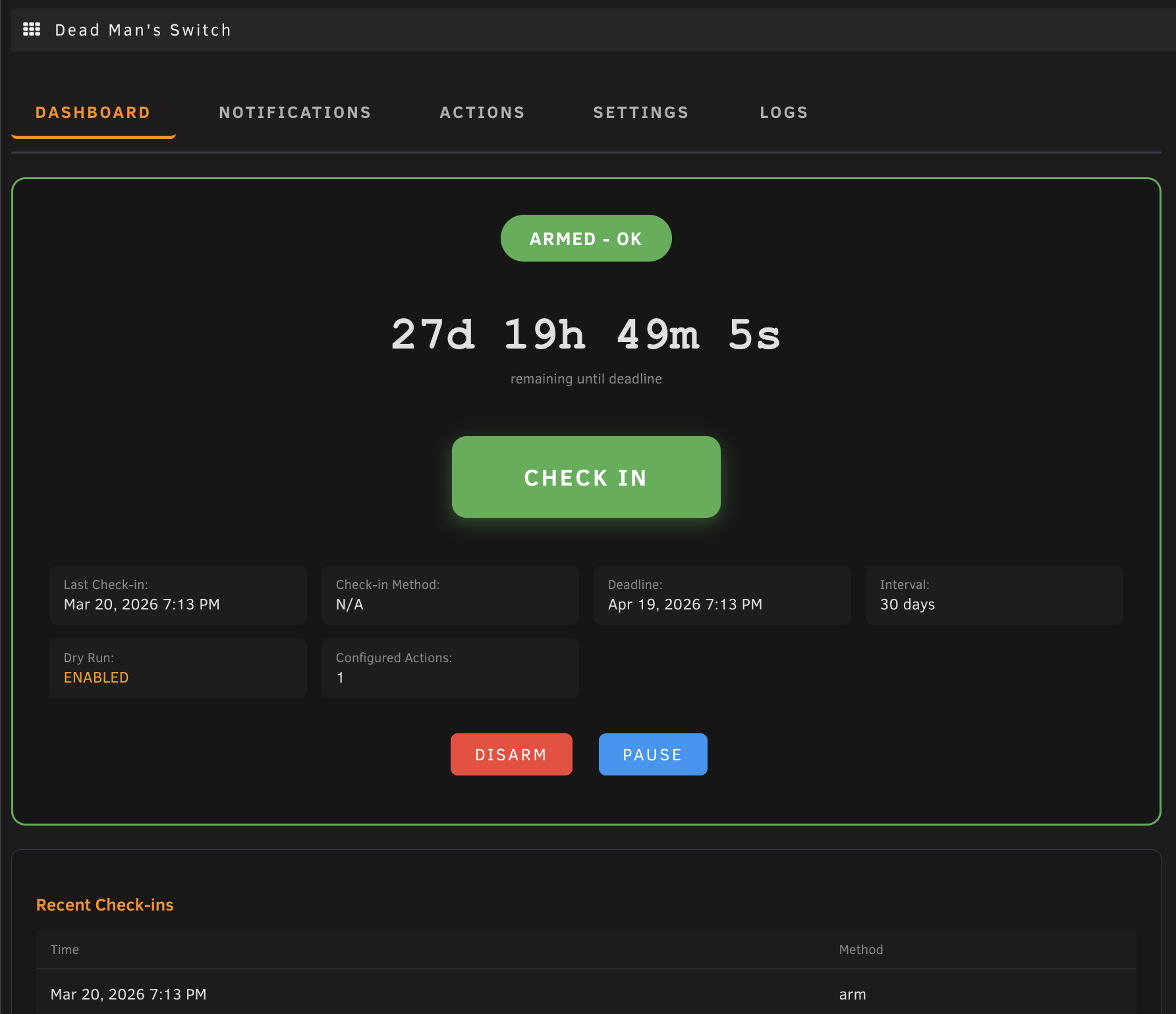This screenshot has width=1176, height=1014.
Task: Click the Recent Check-ins heading
Action: [105, 905]
